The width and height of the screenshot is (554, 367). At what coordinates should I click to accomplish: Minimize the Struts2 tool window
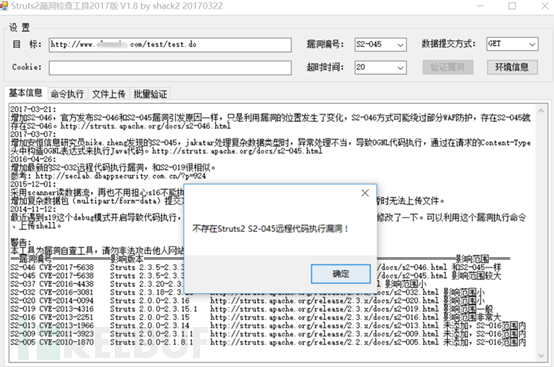[480, 6]
